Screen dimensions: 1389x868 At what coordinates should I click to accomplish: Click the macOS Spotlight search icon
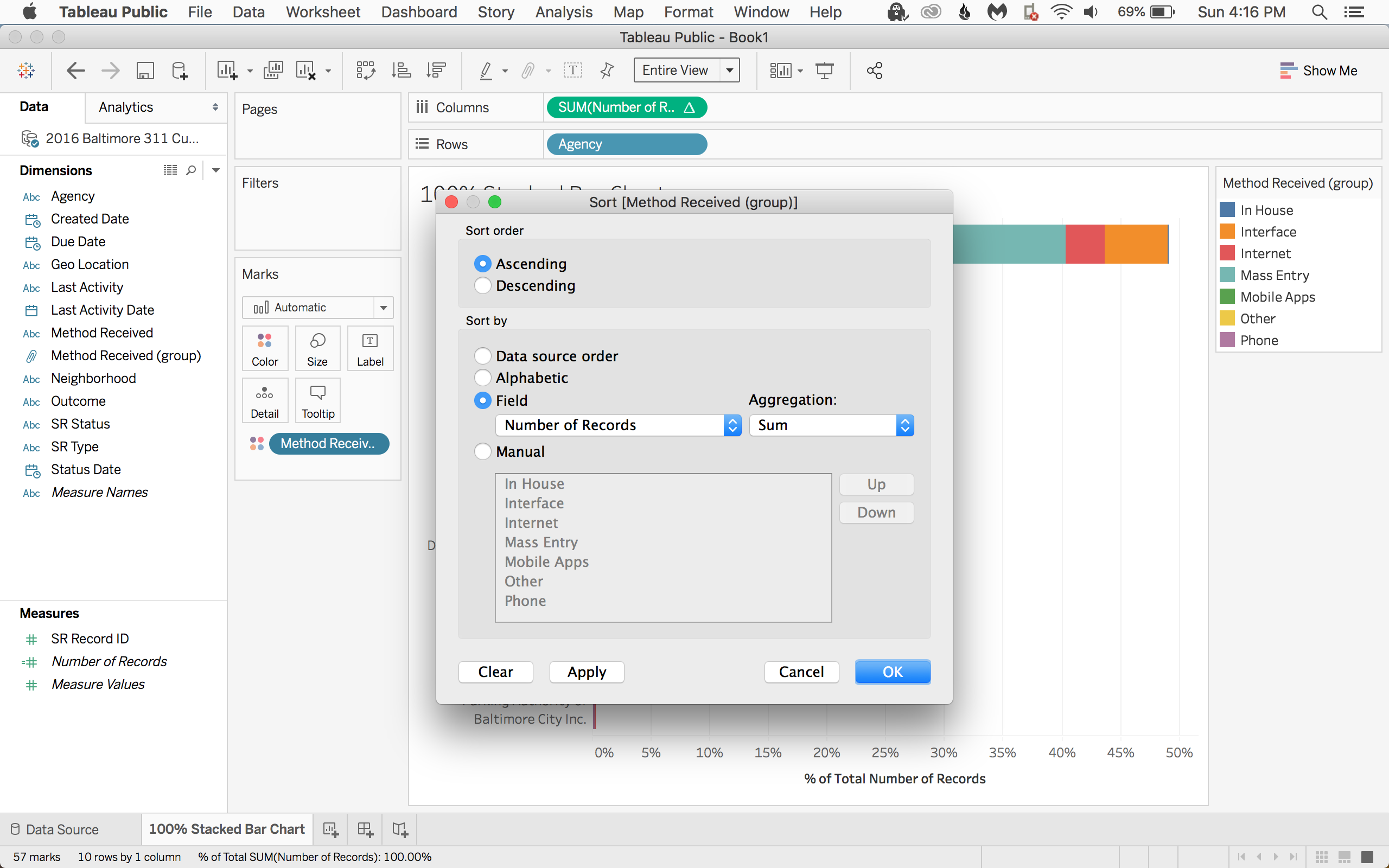(x=1319, y=12)
